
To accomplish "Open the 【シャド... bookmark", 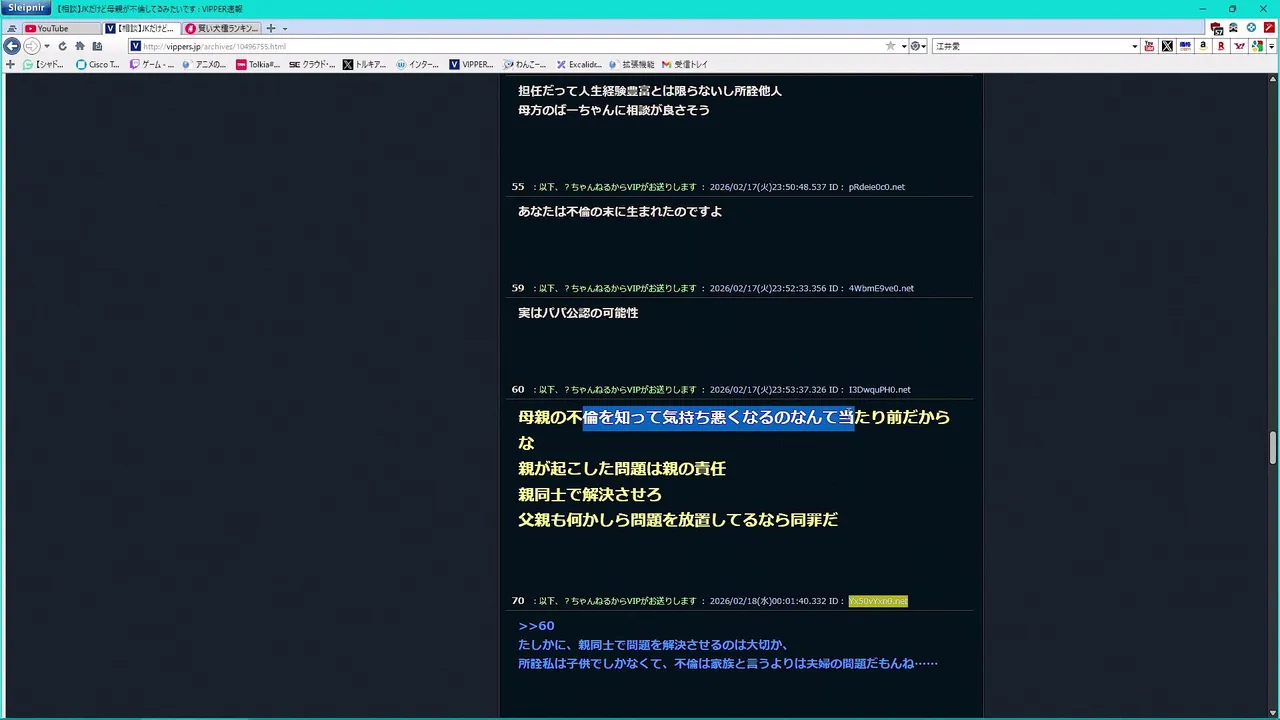I will point(43,64).
